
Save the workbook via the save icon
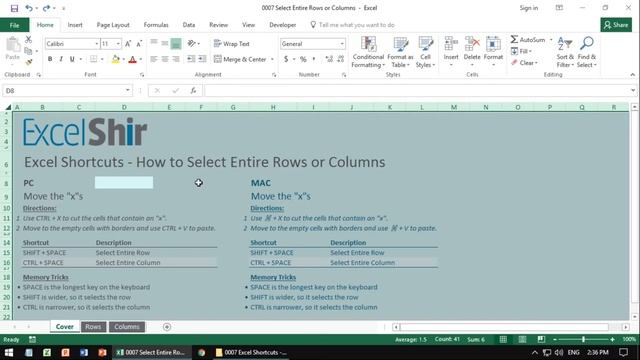coord(14,8)
